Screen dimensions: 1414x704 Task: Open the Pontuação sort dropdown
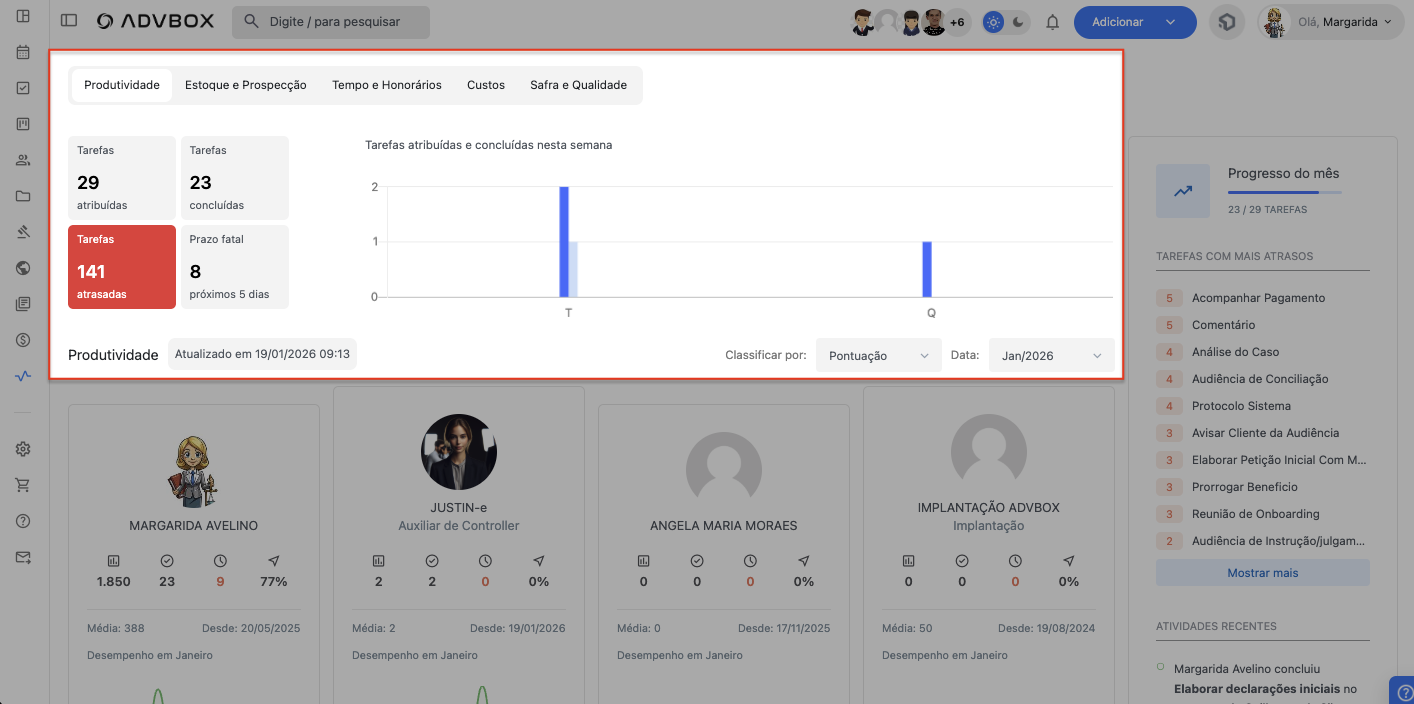[878, 355]
